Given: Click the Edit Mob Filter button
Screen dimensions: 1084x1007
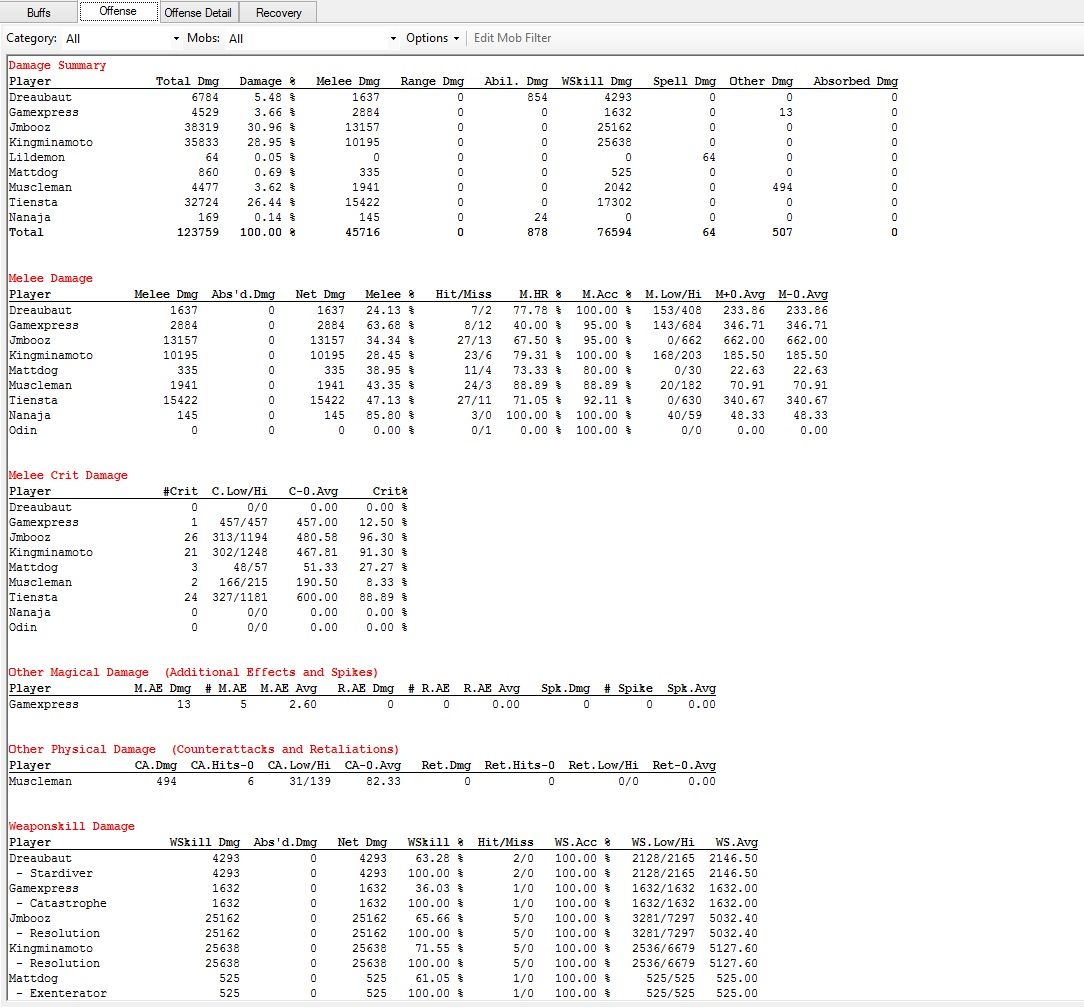Looking at the screenshot, I should [x=512, y=38].
